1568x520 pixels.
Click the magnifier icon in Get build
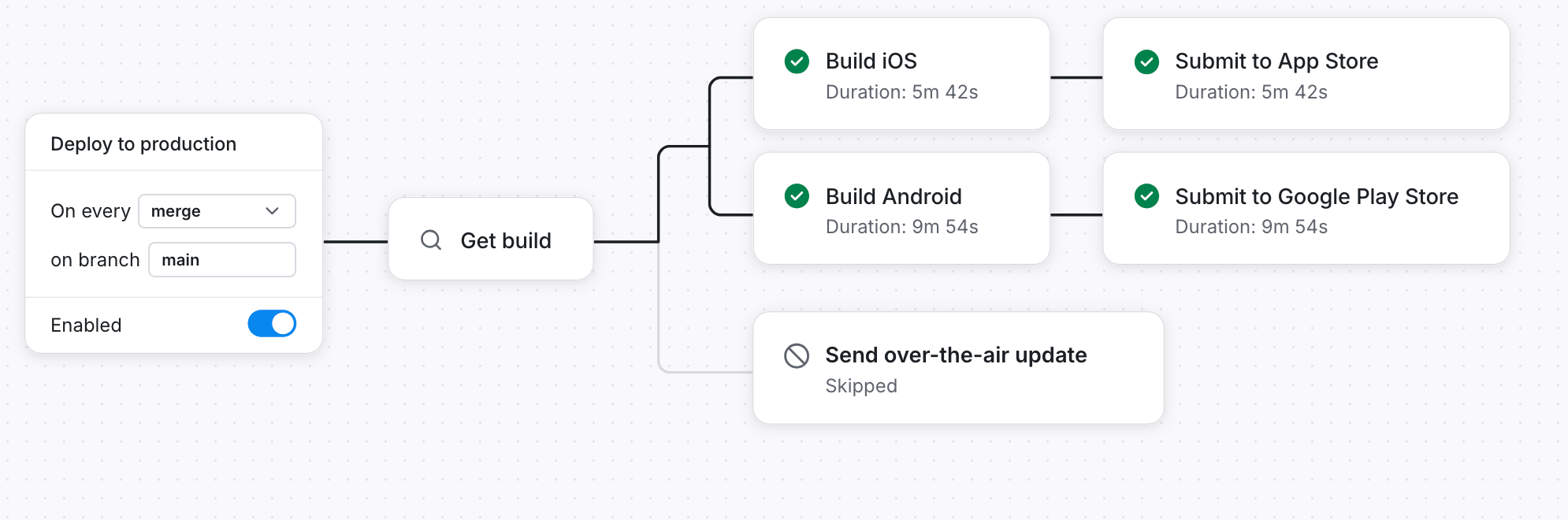pyautogui.click(x=431, y=240)
